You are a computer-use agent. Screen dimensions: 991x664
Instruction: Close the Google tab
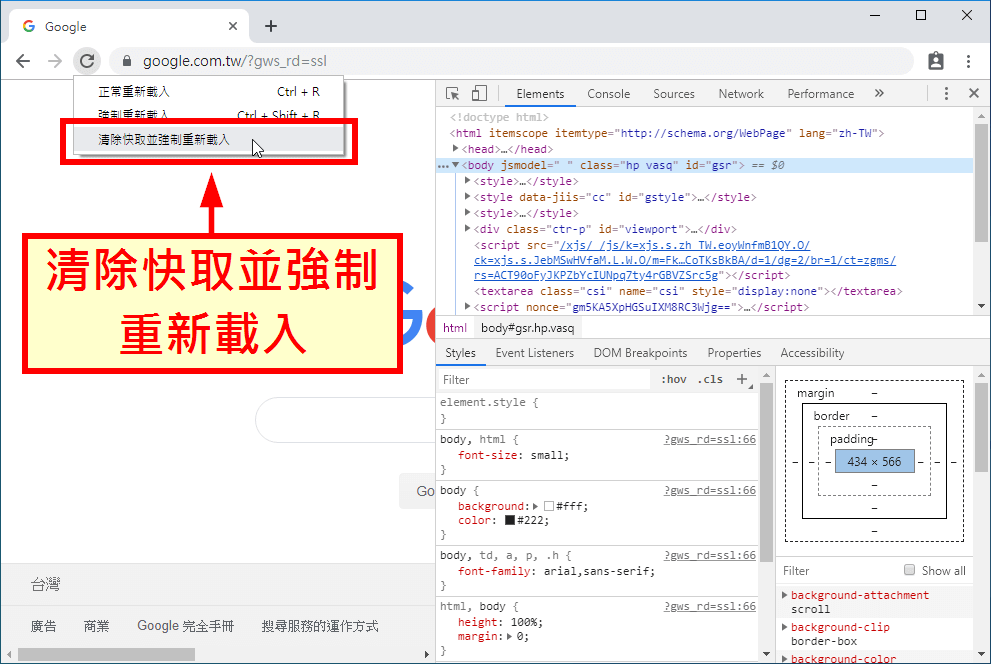(233, 26)
